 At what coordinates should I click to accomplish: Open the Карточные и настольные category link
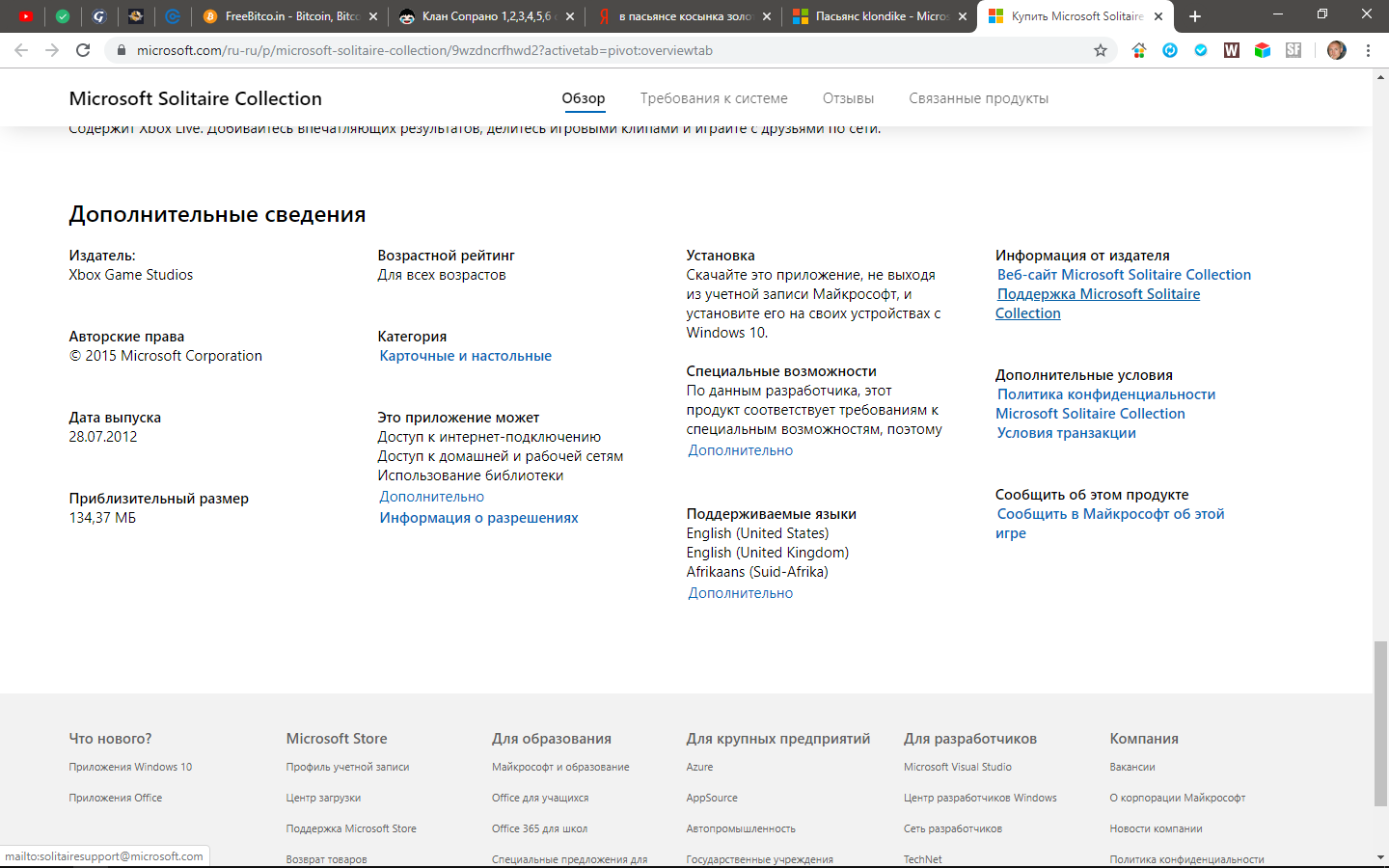point(466,356)
